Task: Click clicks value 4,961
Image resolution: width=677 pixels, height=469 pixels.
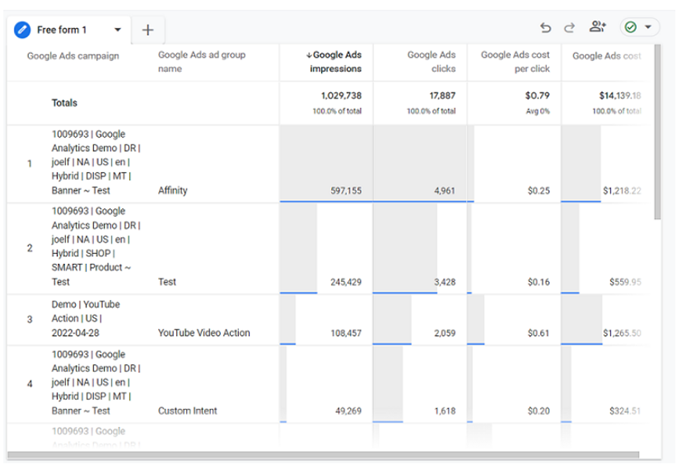Action: pyautogui.click(x=445, y=190)
